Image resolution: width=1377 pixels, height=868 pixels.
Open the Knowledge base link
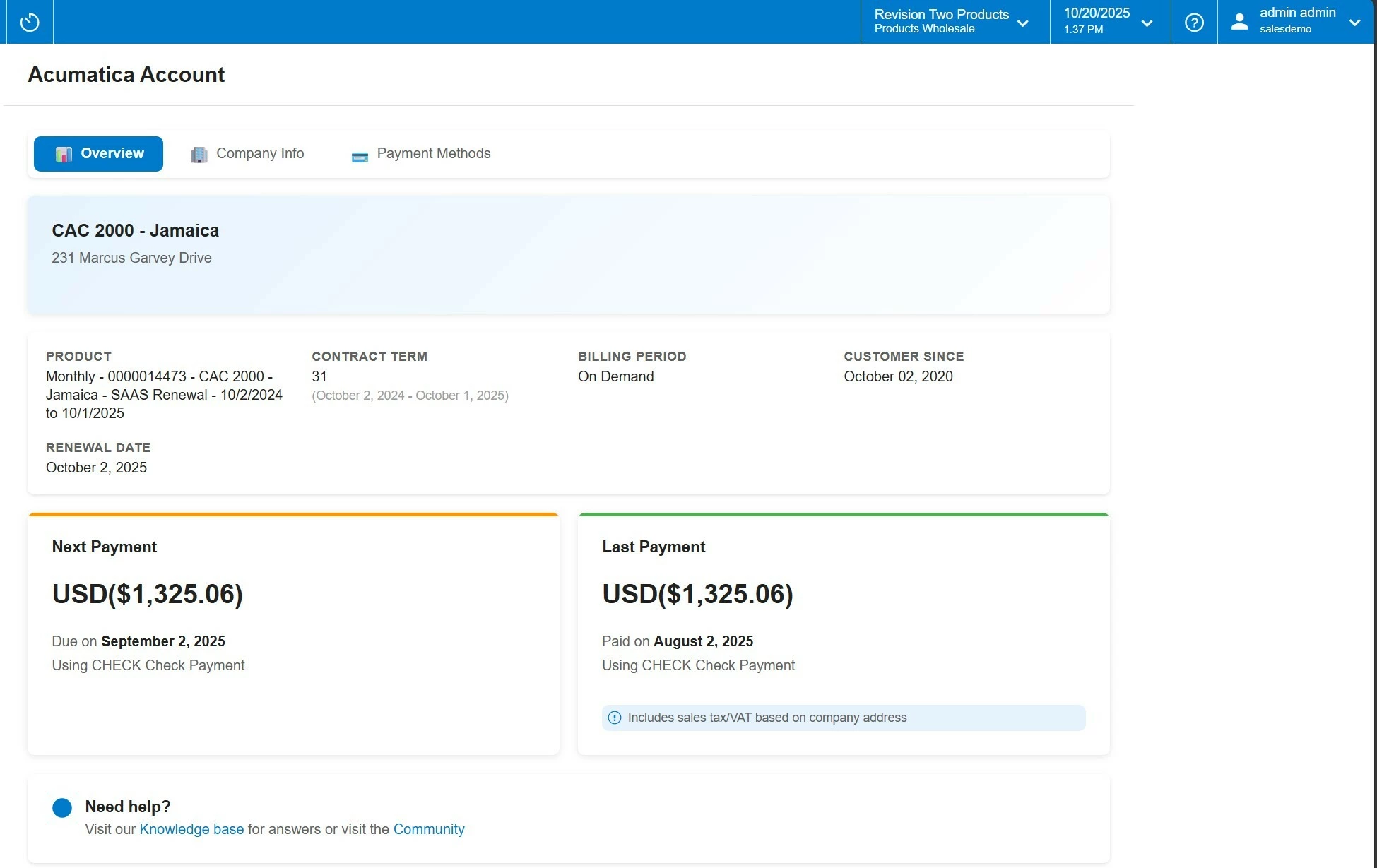pos(191,829)
